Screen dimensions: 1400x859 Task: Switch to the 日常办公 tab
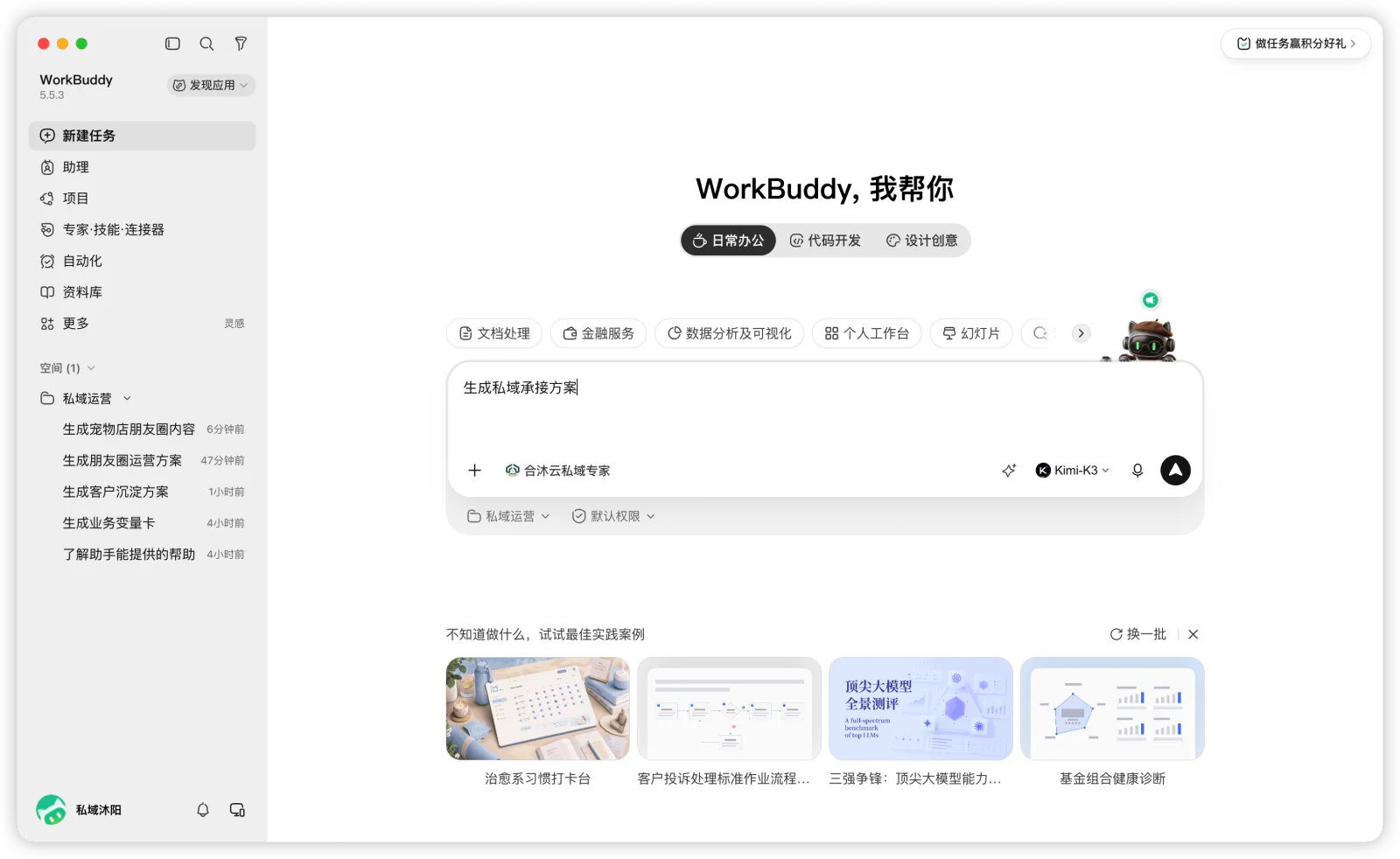click(x=728, y=241)
